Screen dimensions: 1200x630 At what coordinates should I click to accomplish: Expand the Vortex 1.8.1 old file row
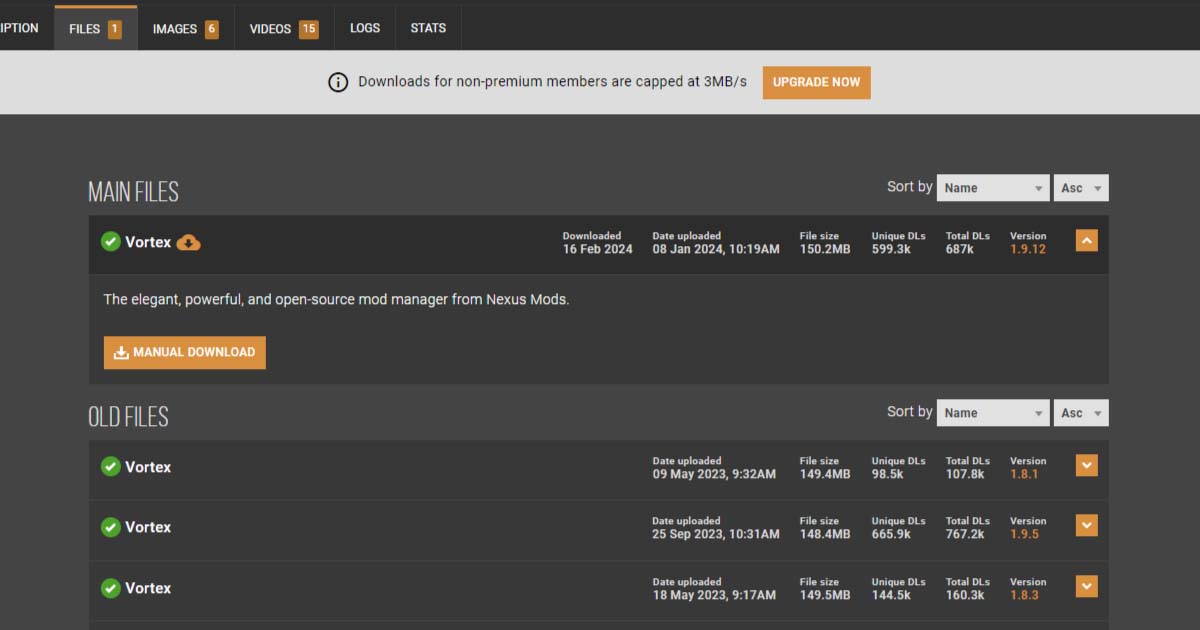[1087, 466]
